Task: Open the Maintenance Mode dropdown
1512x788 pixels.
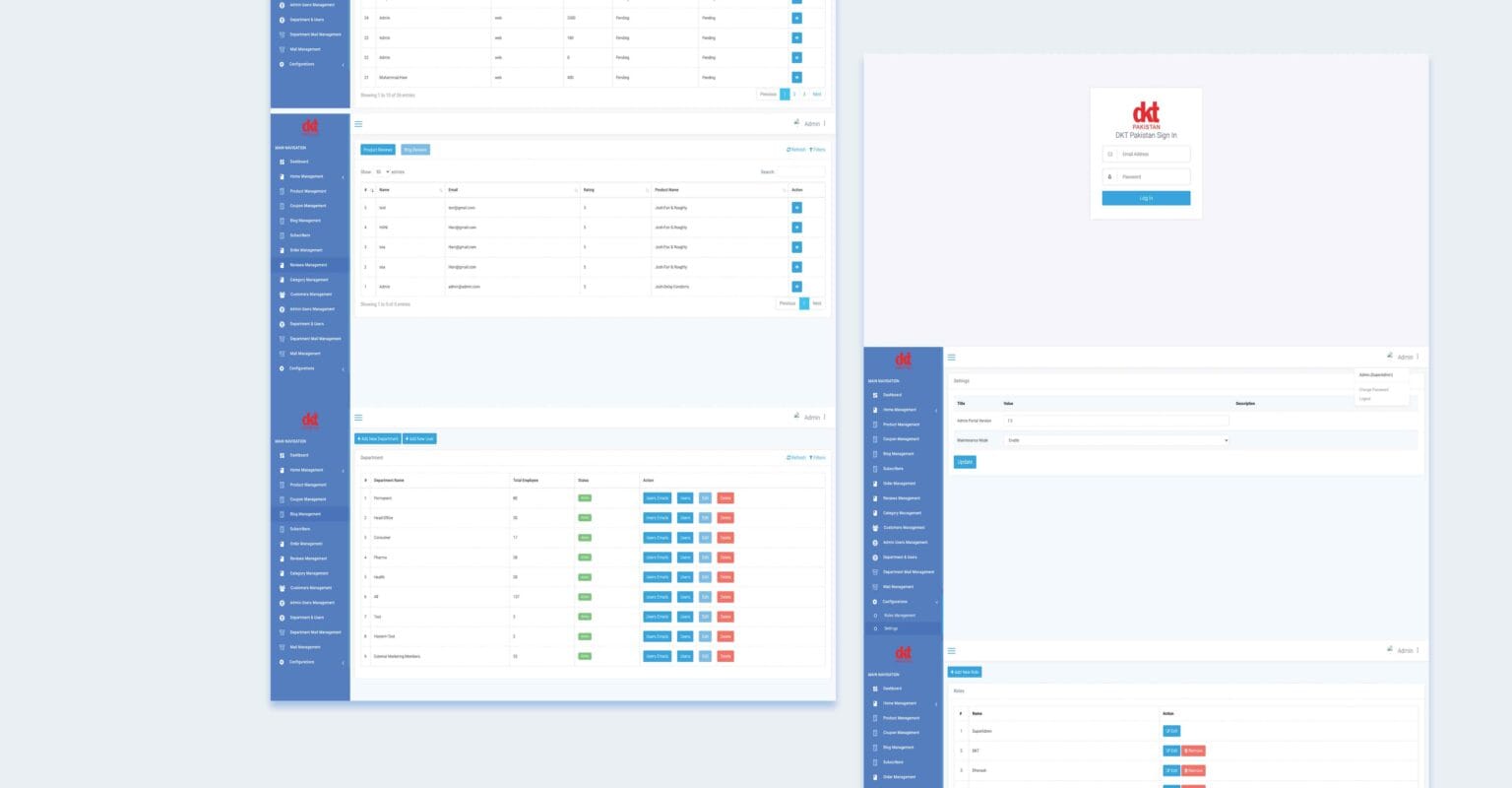Action: pyautogui.click(x=1116, y=440)
